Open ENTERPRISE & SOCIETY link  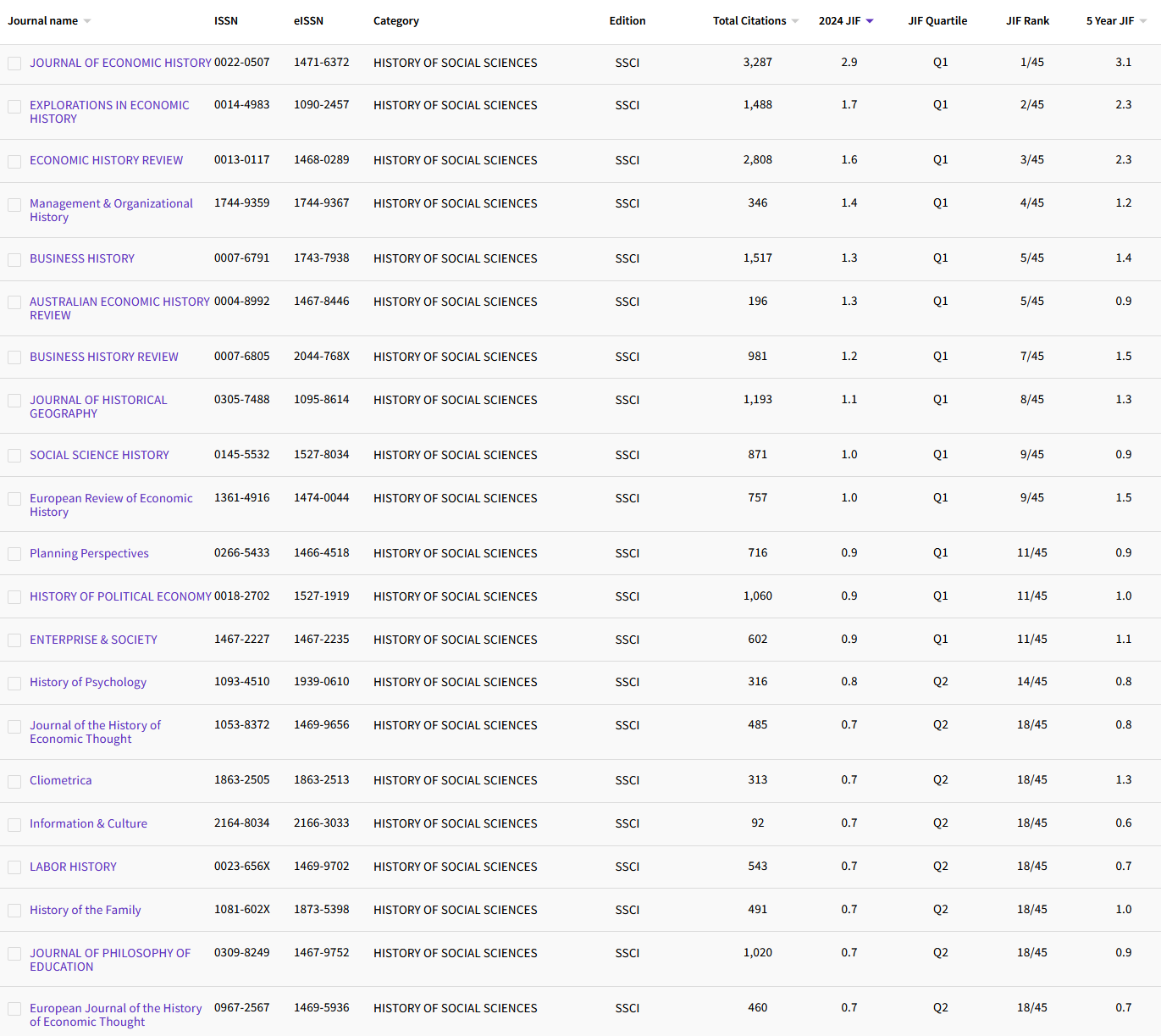[x=93, y=640]
